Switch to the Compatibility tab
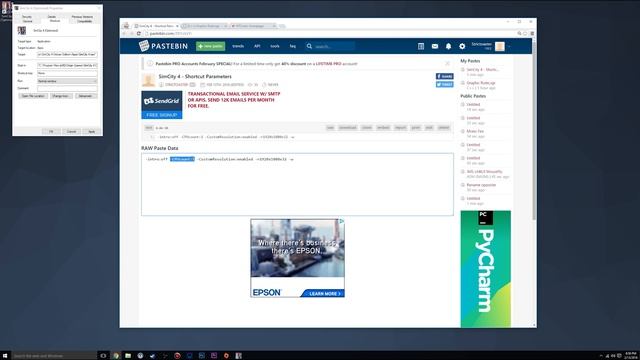640x360 pixels. tap(84, 21)
